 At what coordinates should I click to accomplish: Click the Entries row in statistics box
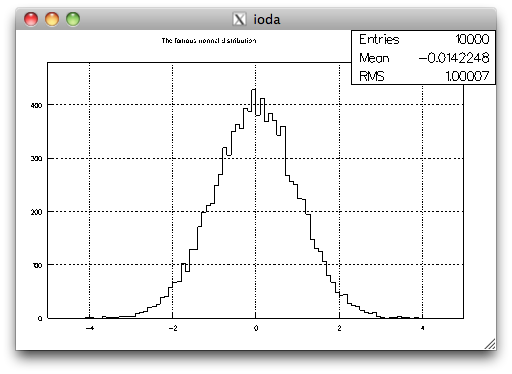[x=424, y=39]
